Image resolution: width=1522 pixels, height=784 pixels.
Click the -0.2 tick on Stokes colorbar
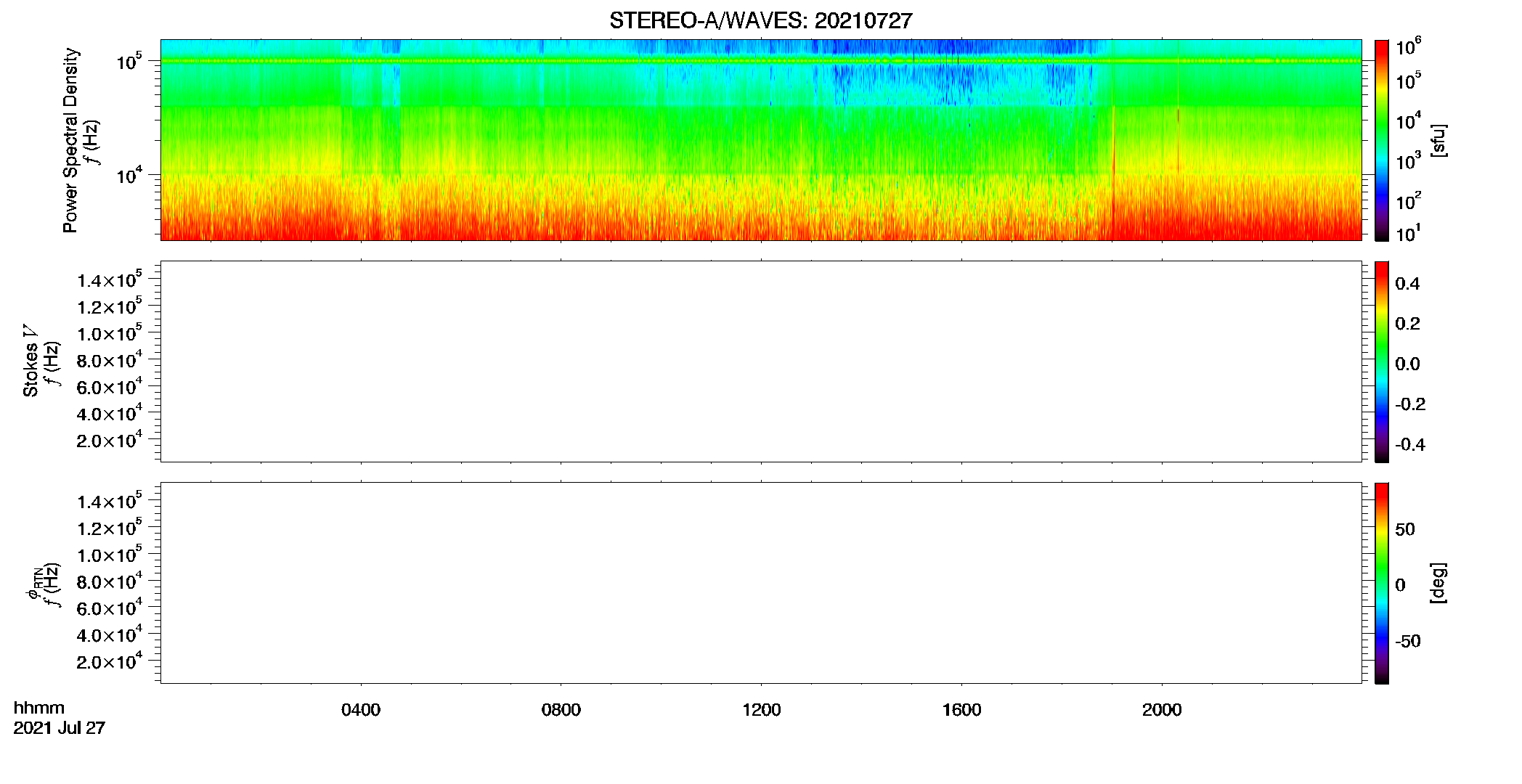click(1410, 404)
